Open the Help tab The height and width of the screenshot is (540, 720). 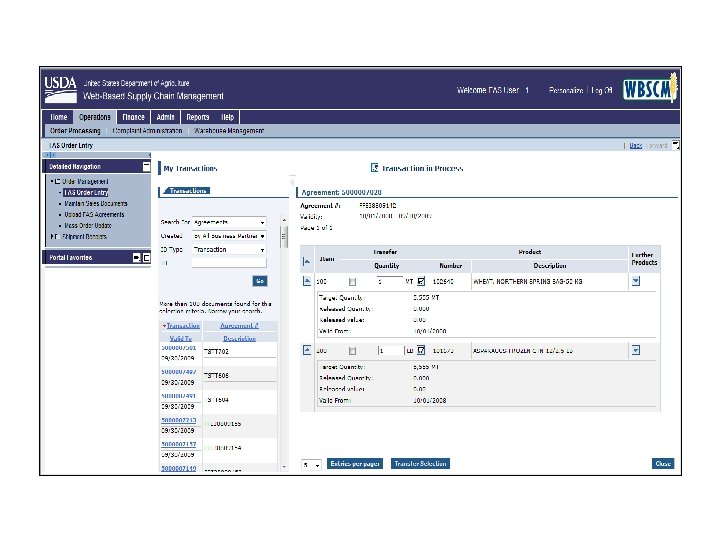coord(228,117)
